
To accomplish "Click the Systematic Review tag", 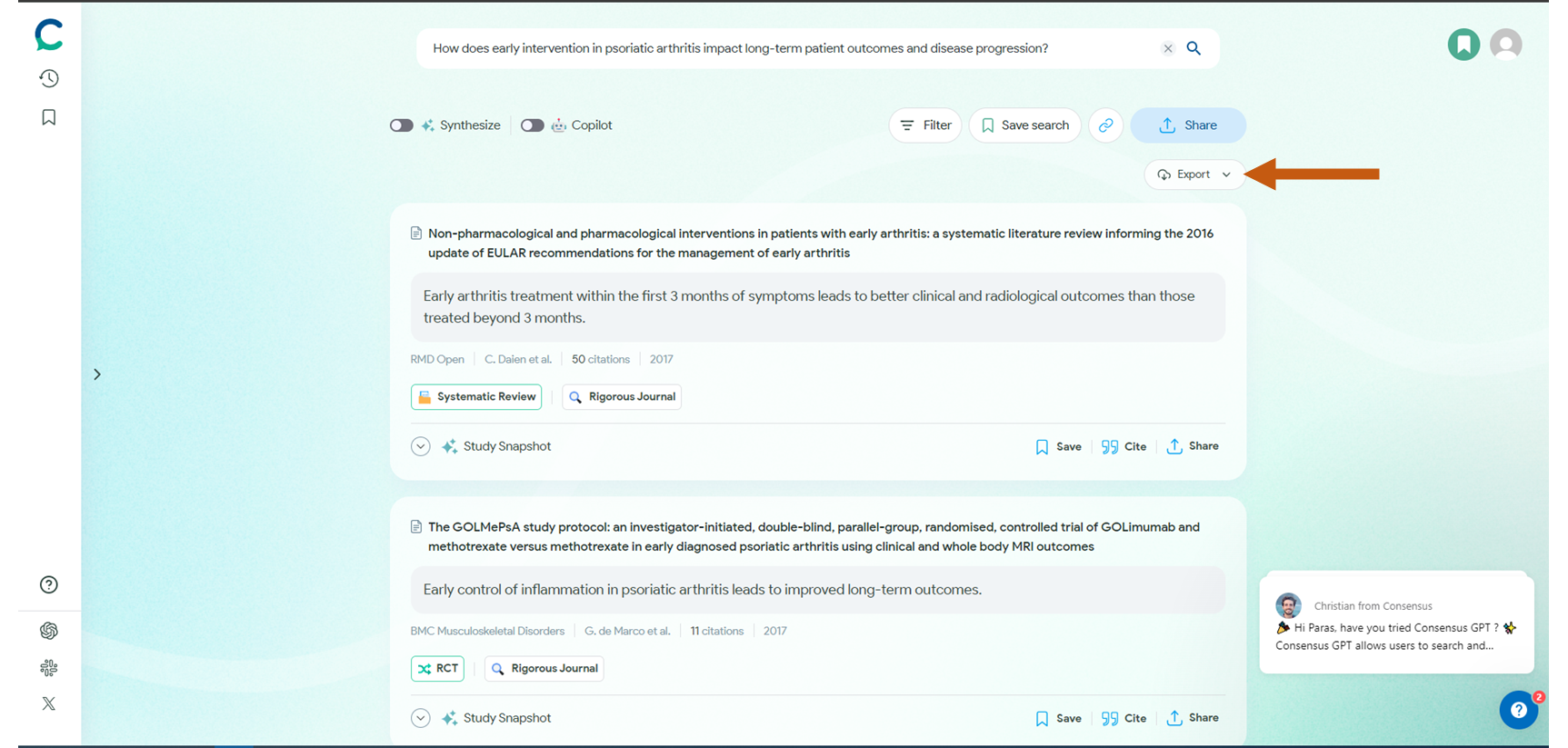I will 476,397.
